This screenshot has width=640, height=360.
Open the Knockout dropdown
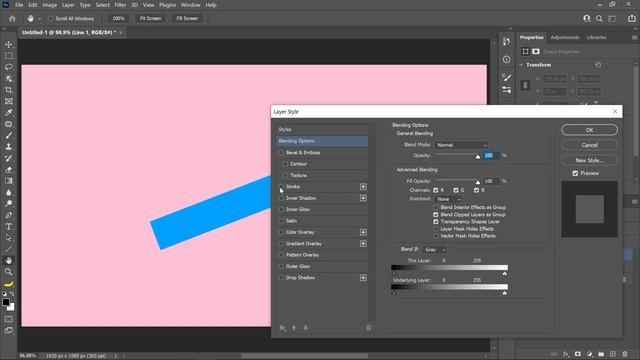(449, 199)
